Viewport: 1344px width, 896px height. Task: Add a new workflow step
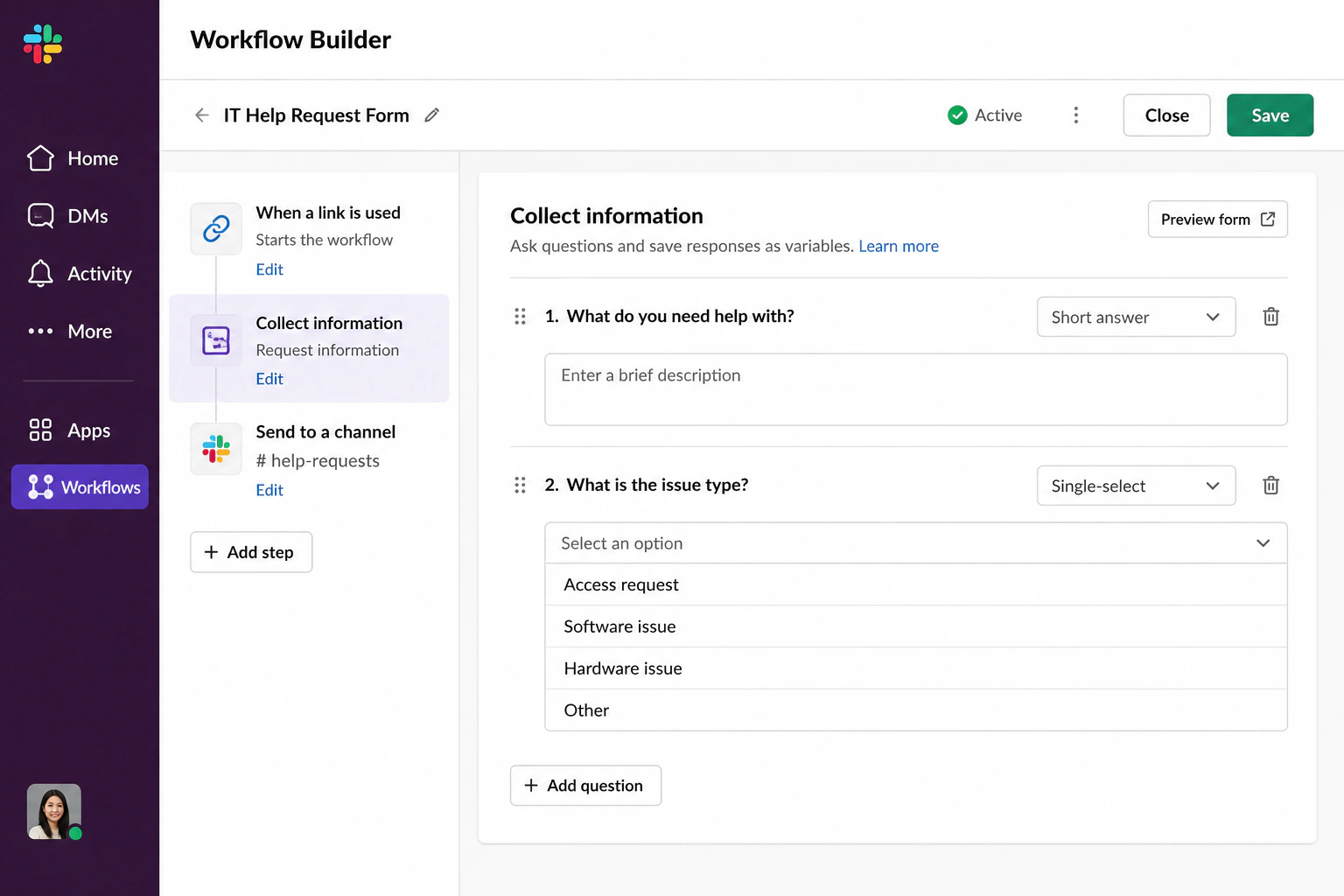tap(251, 552)
